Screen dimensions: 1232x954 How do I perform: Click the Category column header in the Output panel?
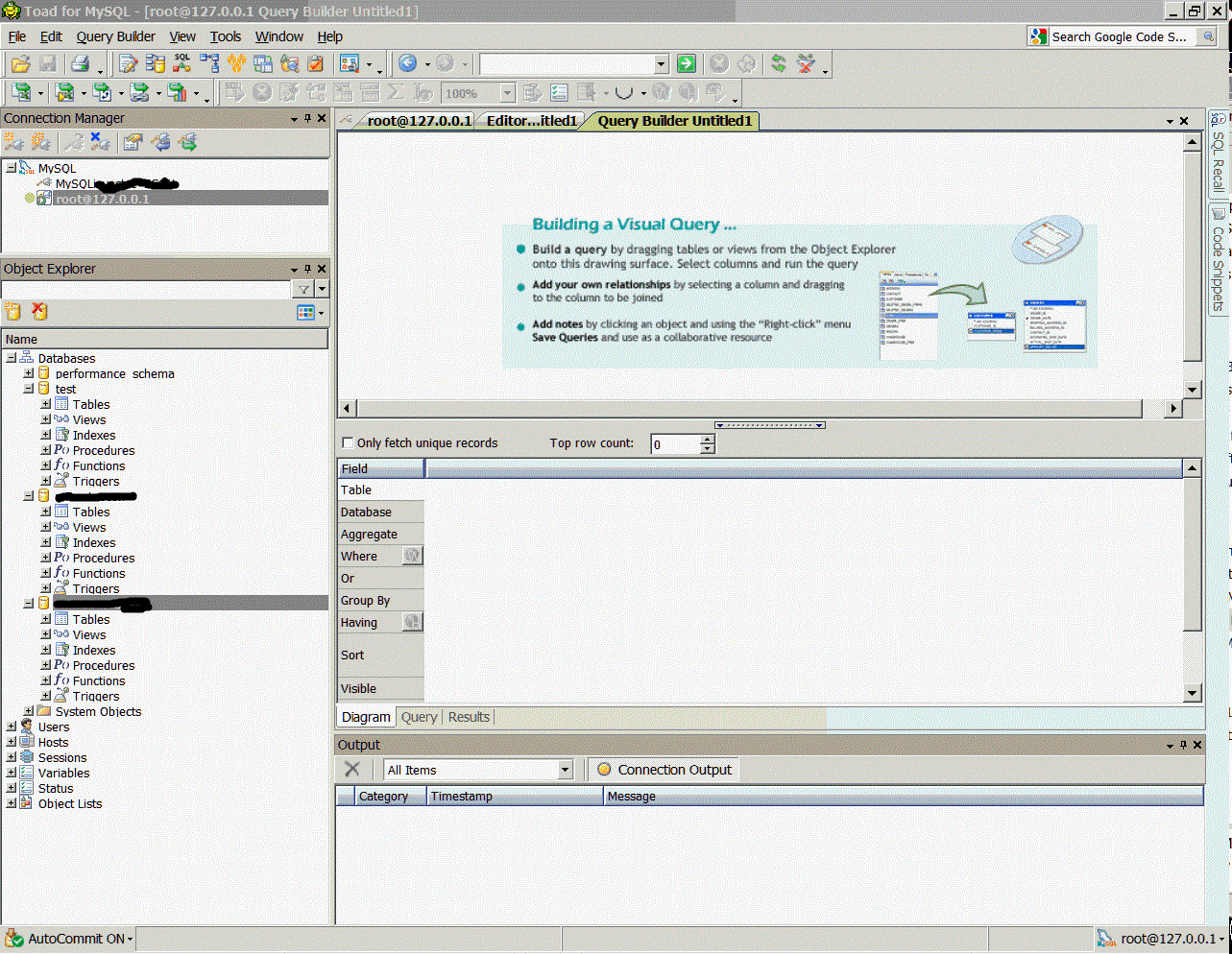391,797
